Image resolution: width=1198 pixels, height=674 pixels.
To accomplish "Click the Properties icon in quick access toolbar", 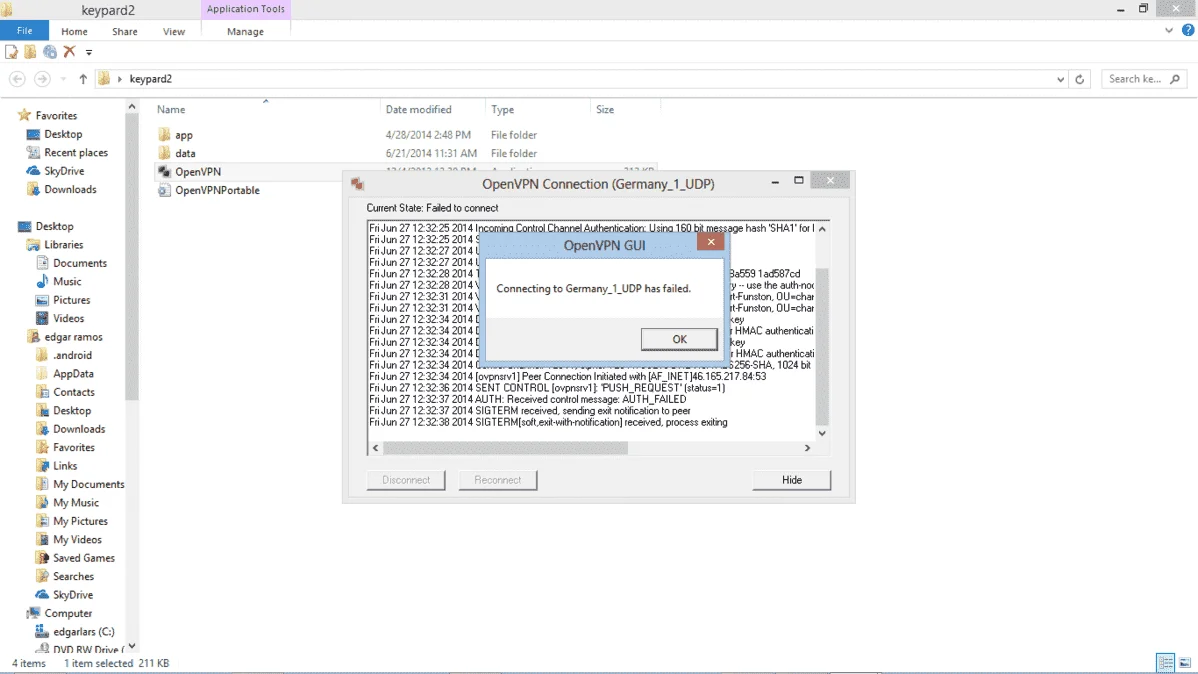I will (x=11, y=52).
